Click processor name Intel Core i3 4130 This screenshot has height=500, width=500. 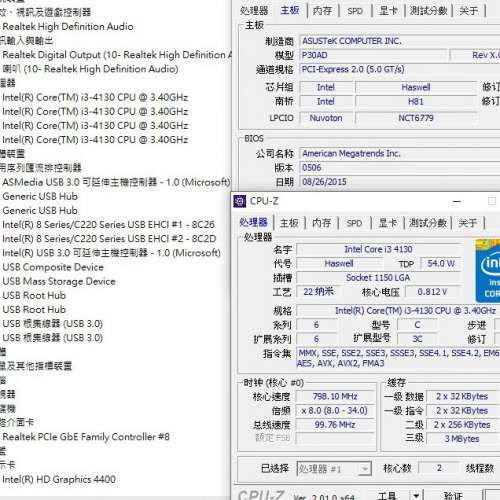378,249
